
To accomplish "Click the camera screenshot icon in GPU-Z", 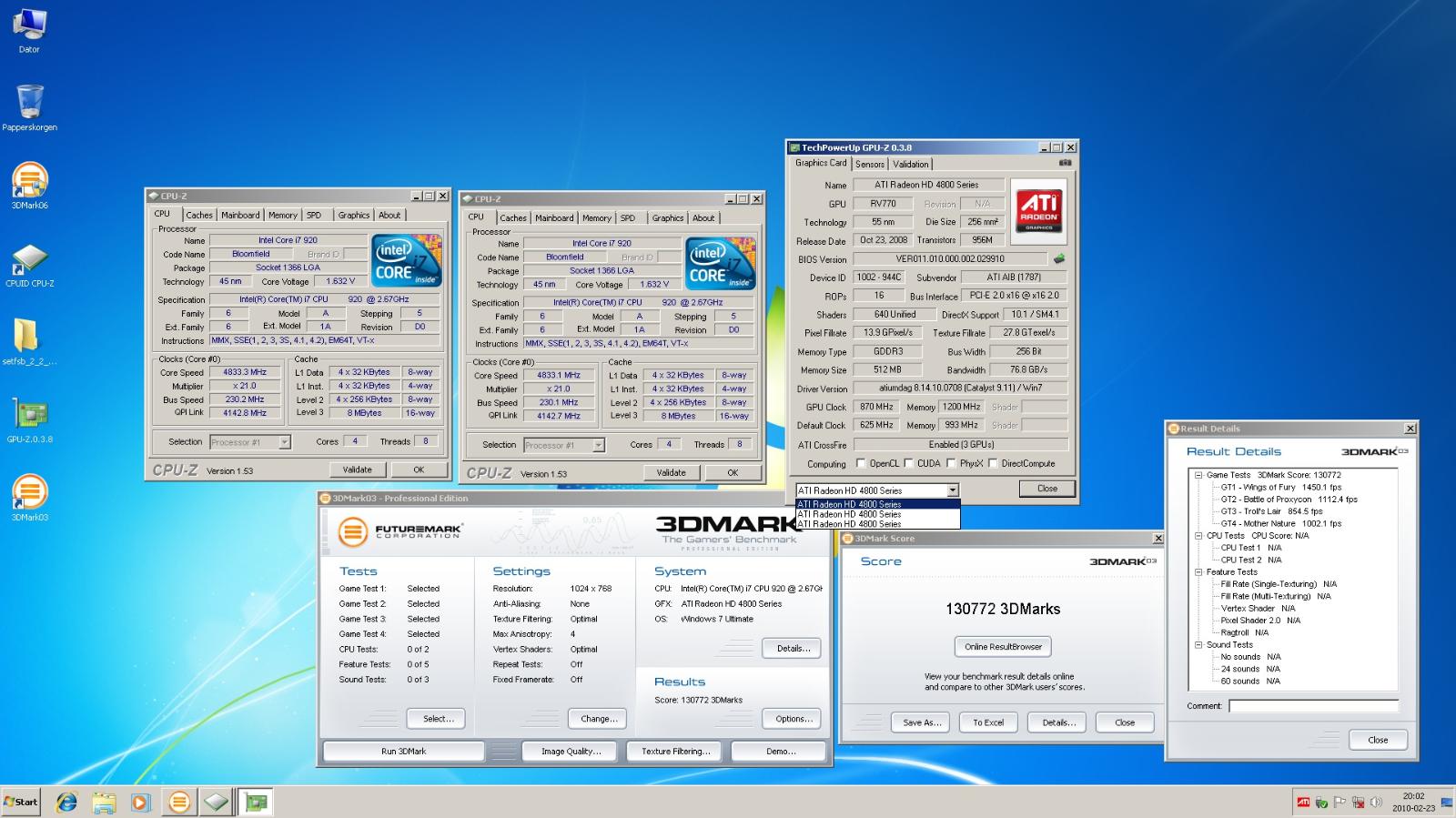I will (x=1065, y=163).
